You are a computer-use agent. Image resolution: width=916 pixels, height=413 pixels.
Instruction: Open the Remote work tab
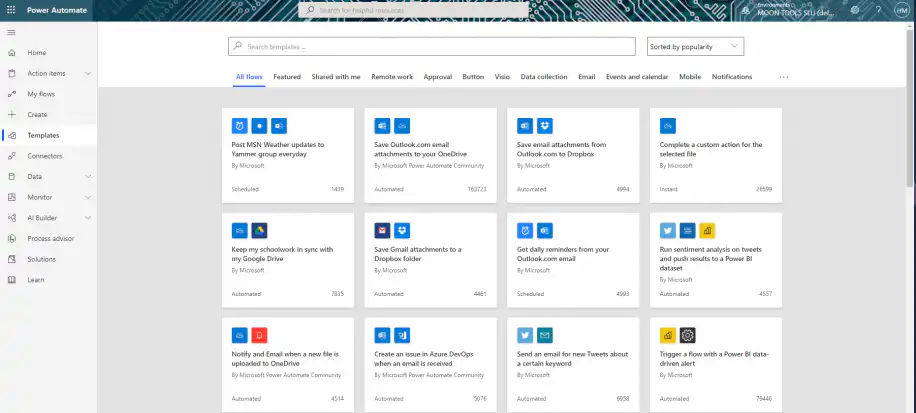[x=392, y=77]
